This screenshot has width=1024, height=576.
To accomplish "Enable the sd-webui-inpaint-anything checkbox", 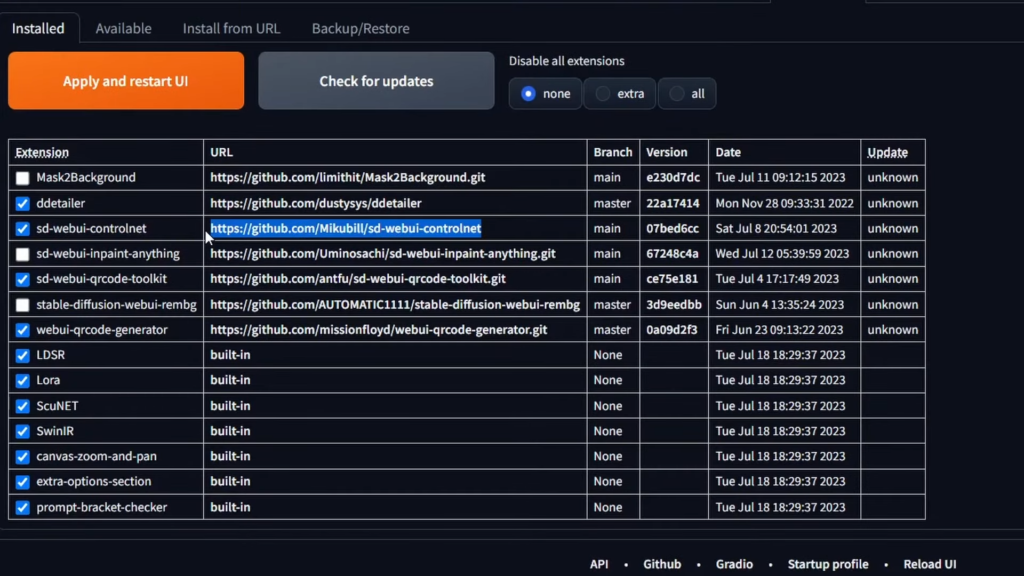I will click(23, 254).
